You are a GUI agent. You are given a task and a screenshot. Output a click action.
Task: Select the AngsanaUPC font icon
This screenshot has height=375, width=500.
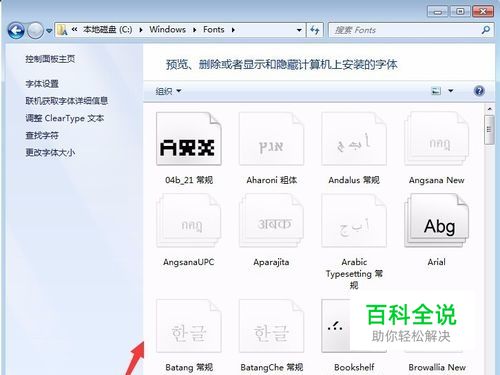(189, 221)
